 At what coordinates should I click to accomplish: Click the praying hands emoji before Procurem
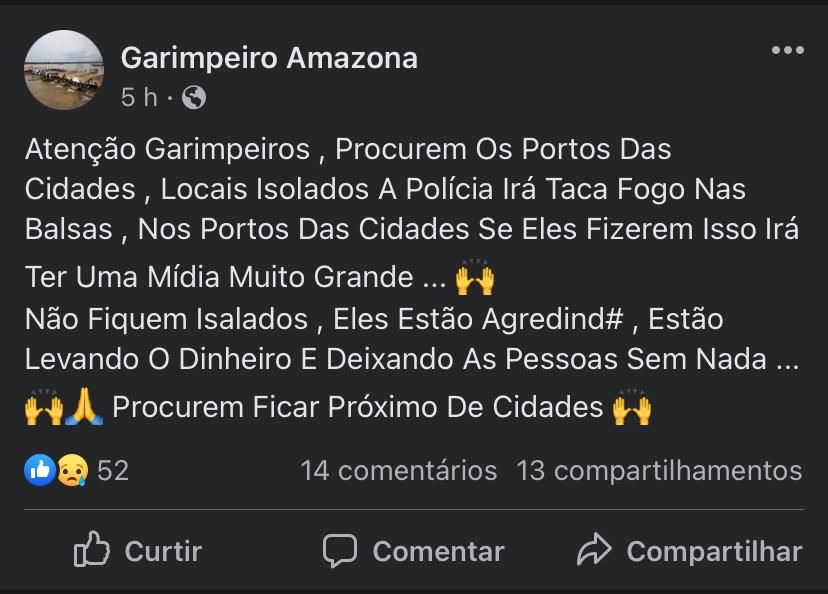point(84,408)
